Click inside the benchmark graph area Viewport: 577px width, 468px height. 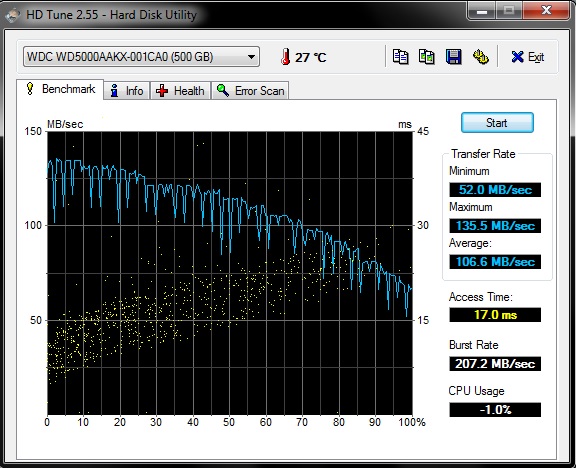pyautogui.click(x=230, y=273)
